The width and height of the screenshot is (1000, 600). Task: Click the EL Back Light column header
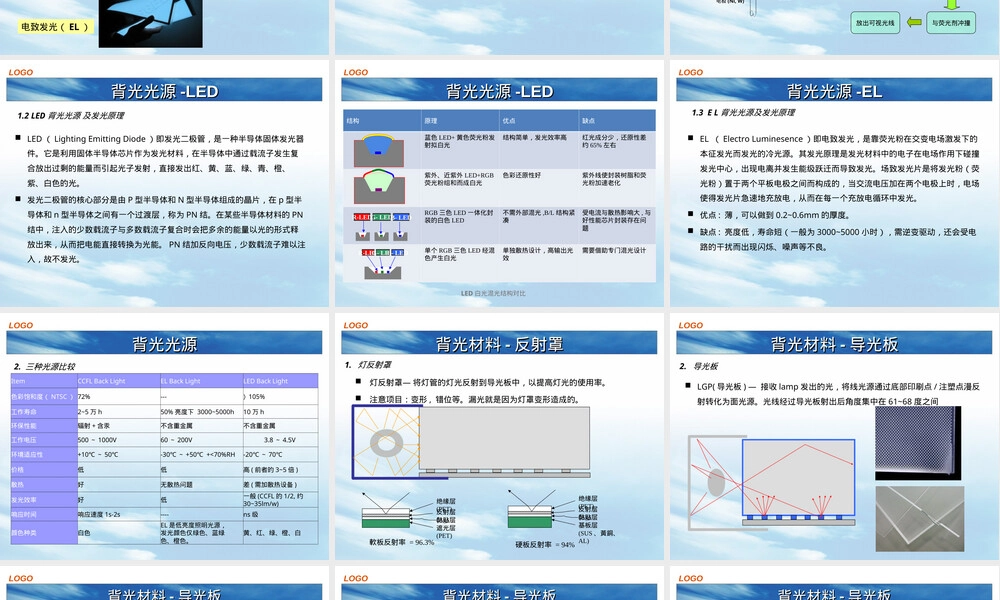pos(201,381)
